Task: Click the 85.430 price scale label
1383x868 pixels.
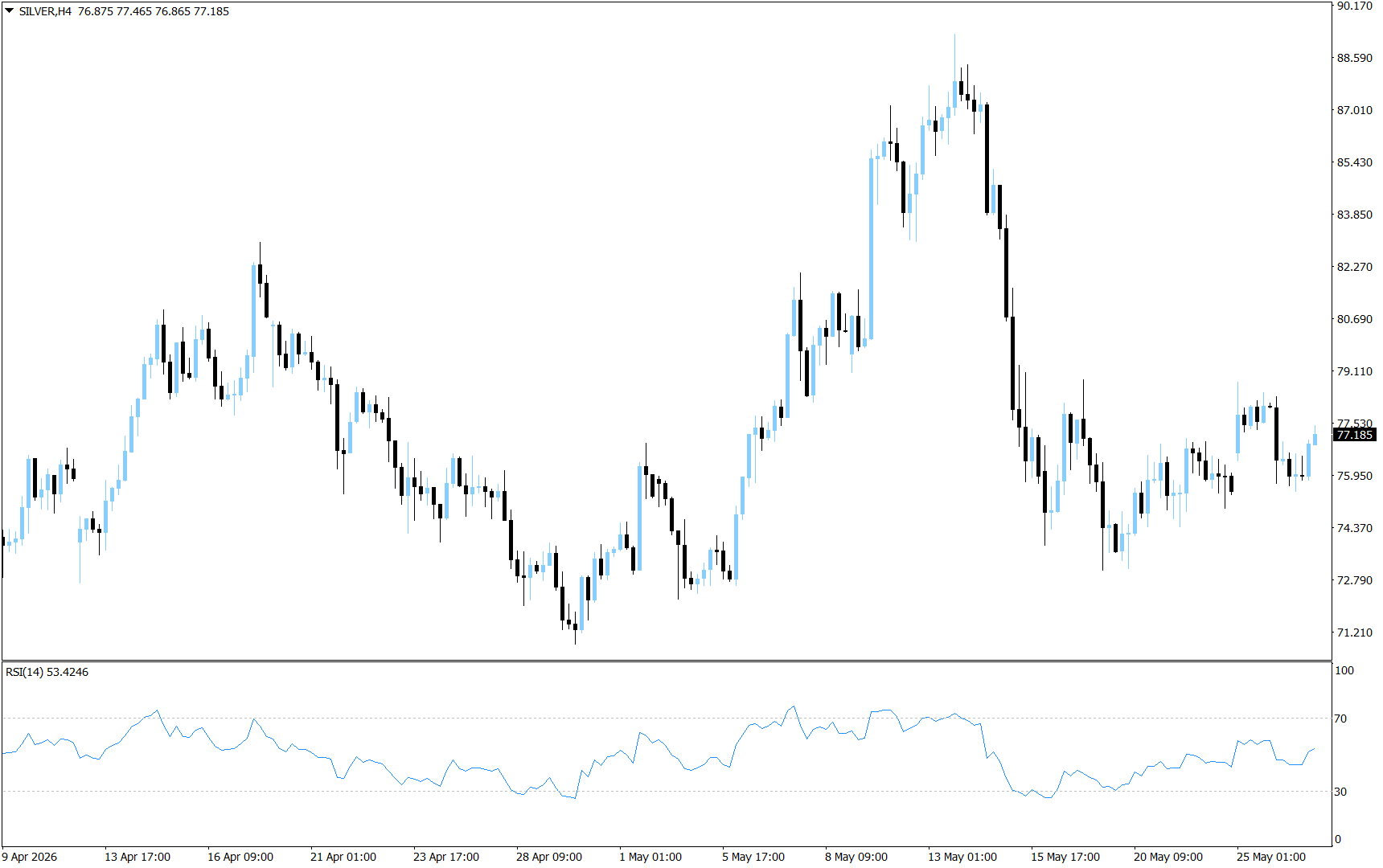Action: 1355,162
